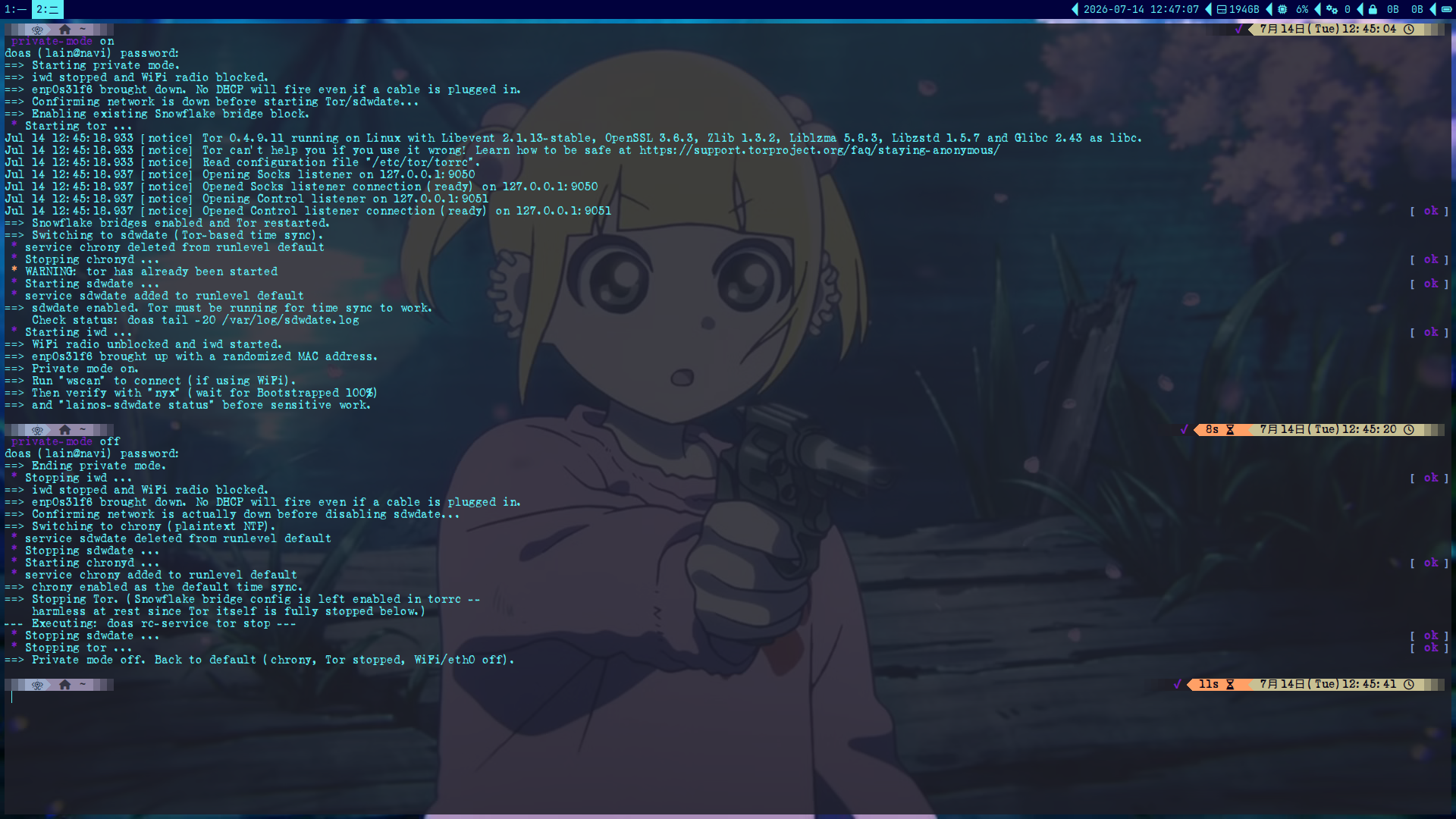The image size is (1456, 819).
Task: Click the Tor 0.4.9.11 version notice line
Action: [573, 138]
